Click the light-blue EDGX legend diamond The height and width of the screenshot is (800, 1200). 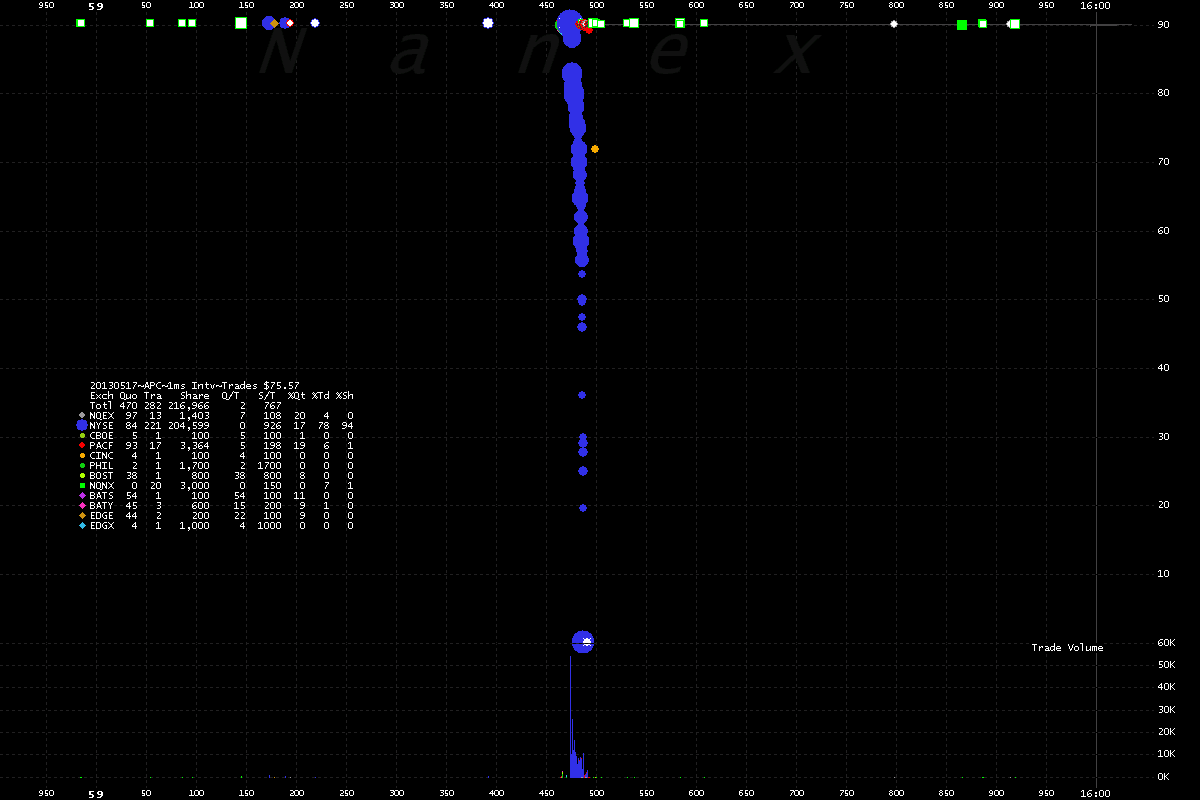(82, 525)
